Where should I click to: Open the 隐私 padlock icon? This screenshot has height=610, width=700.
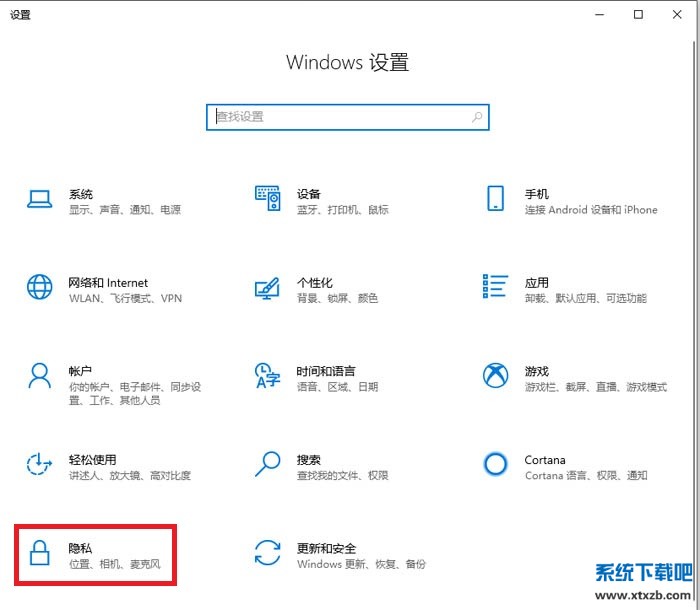click(x=39, y=553)
